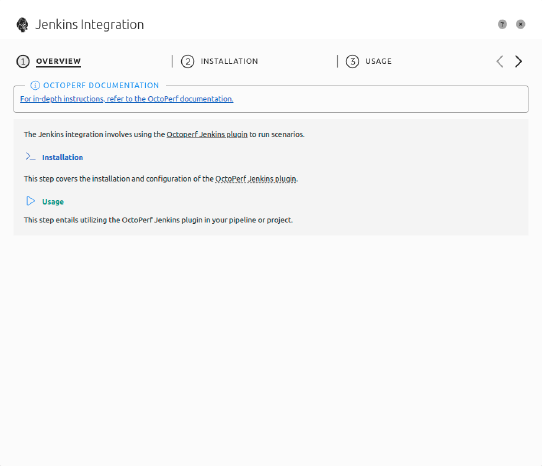Click the step 1 circle number icon
The height and width of the screenshot is (466, 542).
23,62
